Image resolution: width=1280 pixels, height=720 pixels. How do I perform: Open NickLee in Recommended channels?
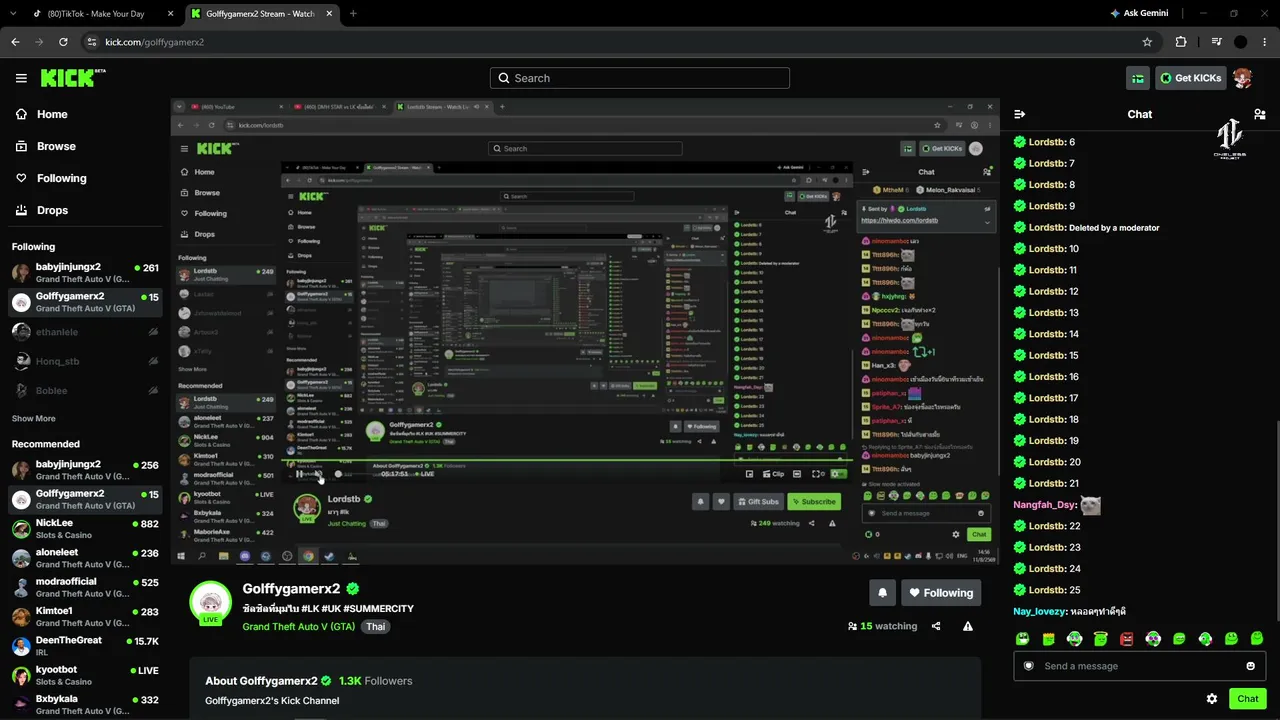85,529
